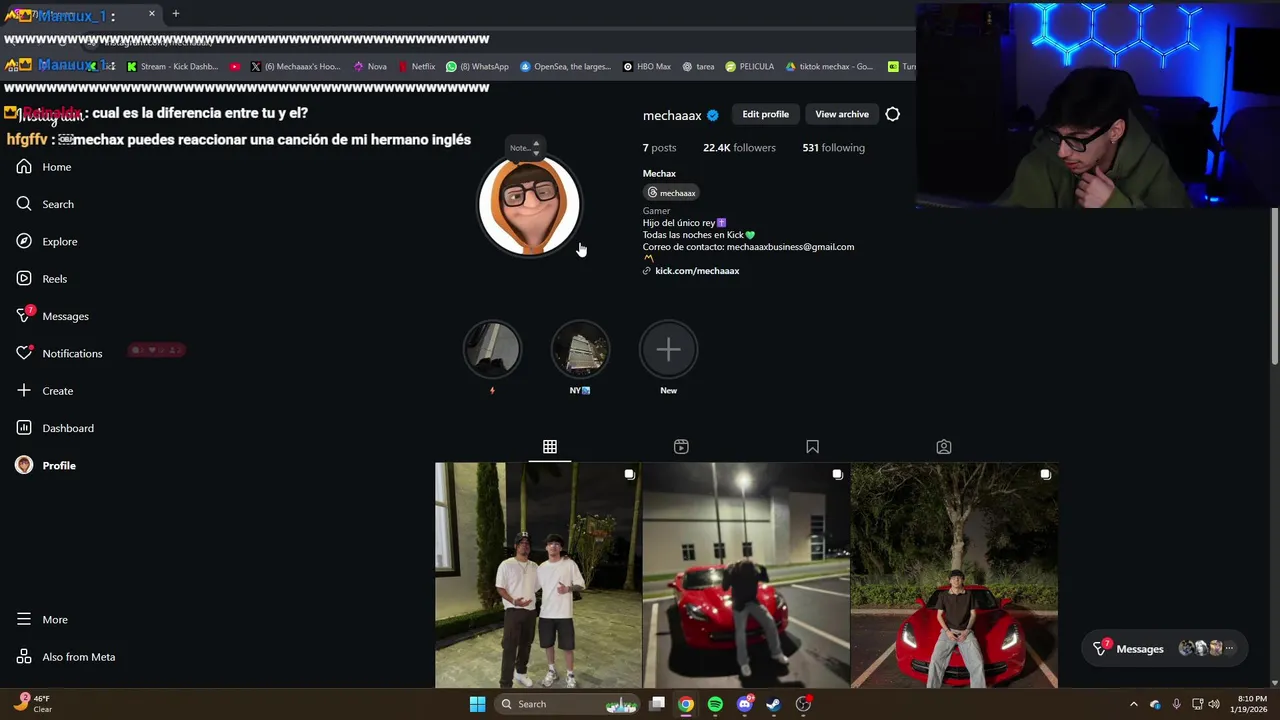Open the Nova bookmark

click(x=370, y=67)
